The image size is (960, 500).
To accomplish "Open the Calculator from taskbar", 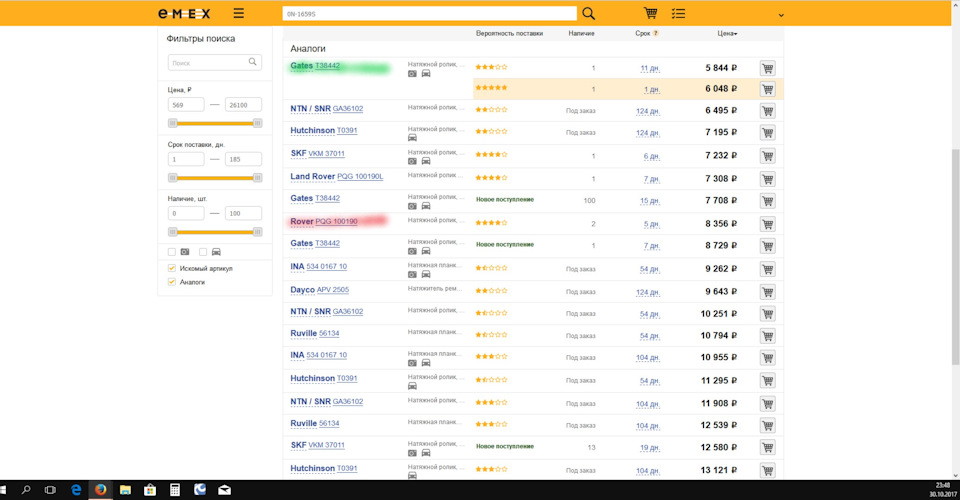I will tap(175, 490).
